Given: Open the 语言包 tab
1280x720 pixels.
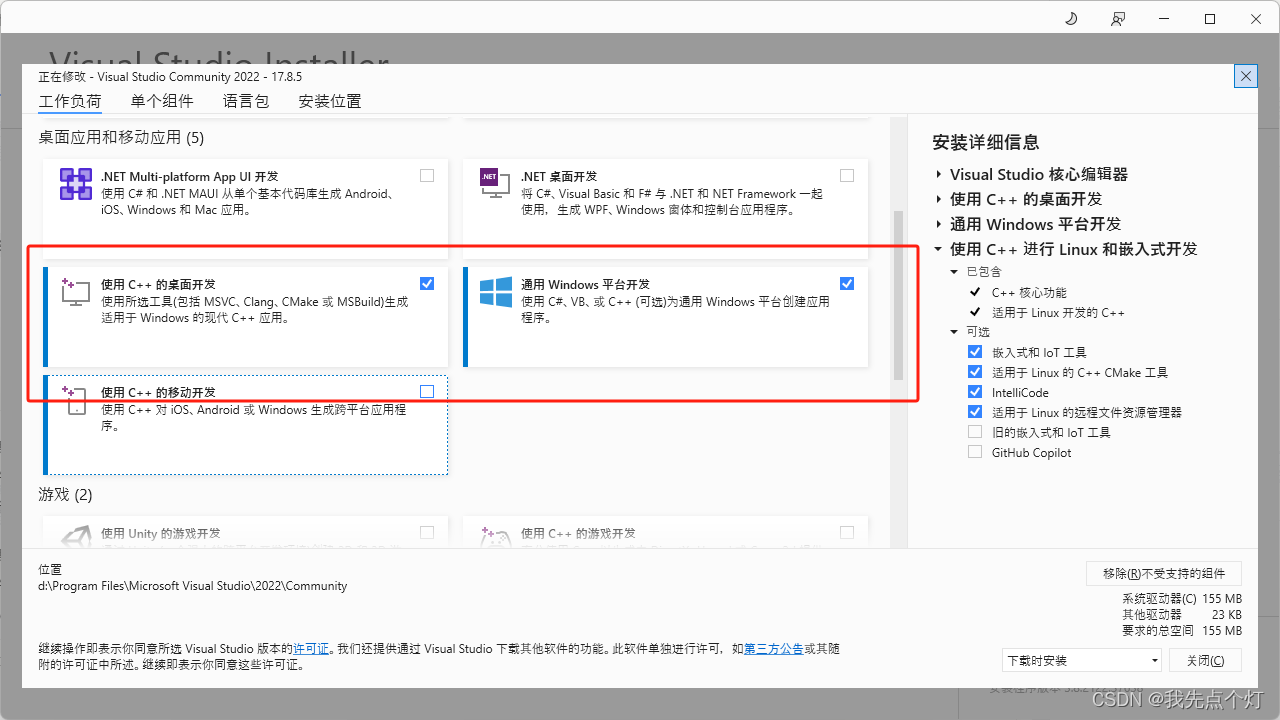Looking at the screenshot, I should [245, 100].
